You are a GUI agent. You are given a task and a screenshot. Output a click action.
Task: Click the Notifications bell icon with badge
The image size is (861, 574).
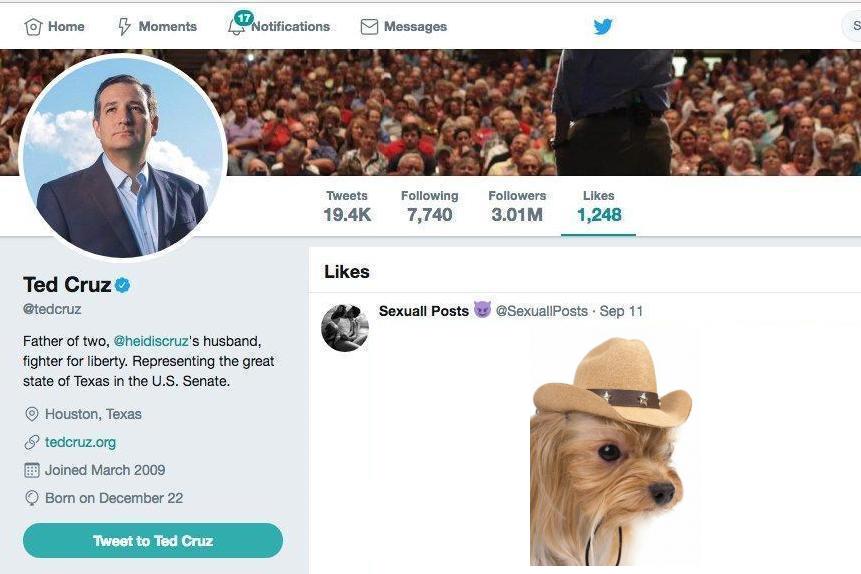(237, 26)
